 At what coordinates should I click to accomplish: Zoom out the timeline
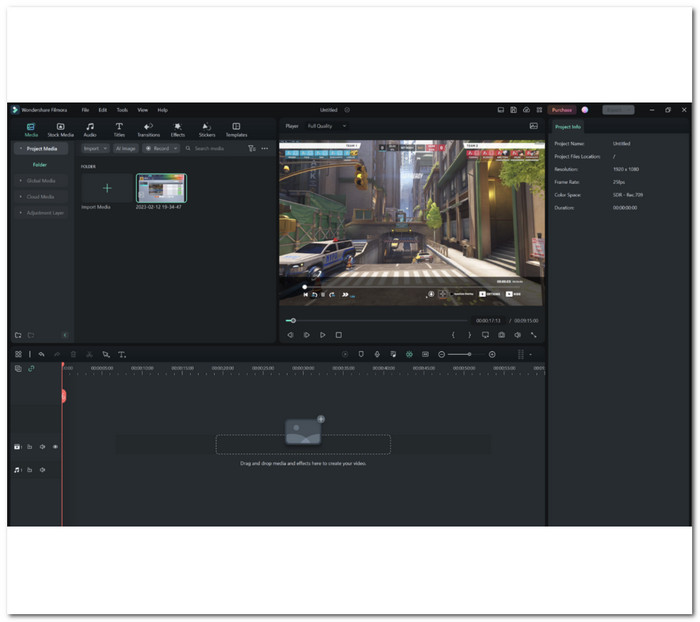[x=442, y=354]
